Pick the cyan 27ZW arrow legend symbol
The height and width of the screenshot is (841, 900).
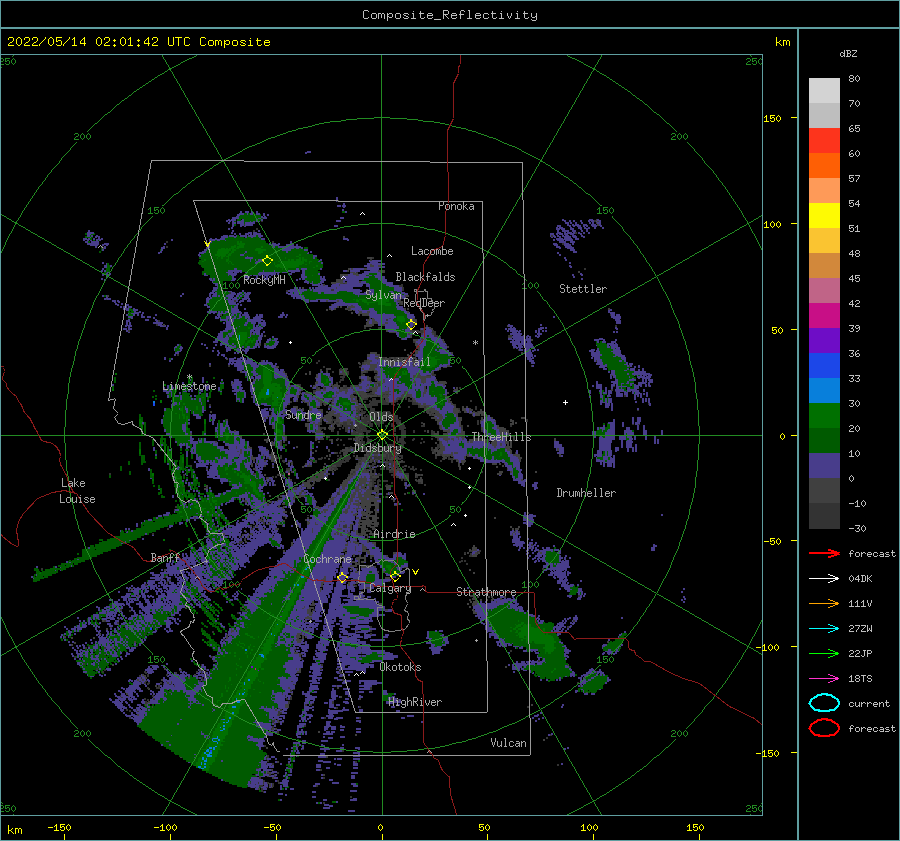click(x=824, y=629)
